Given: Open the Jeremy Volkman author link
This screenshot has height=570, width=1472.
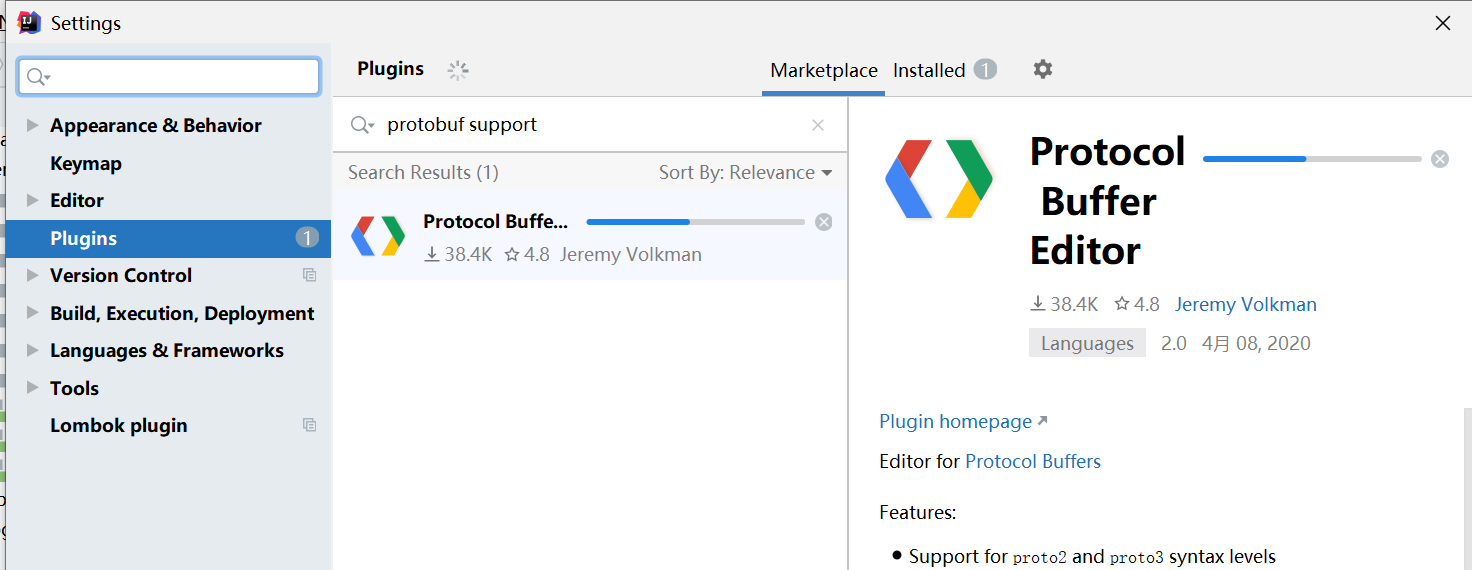Looking at the screenshot, I should (x=1246, y=304).
